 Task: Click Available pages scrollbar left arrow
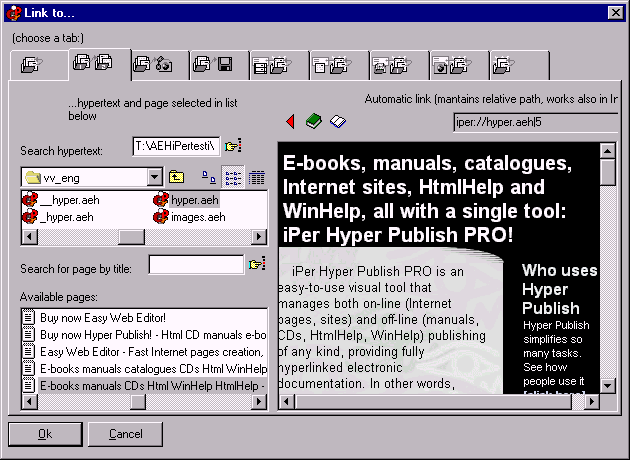(29, 401)
